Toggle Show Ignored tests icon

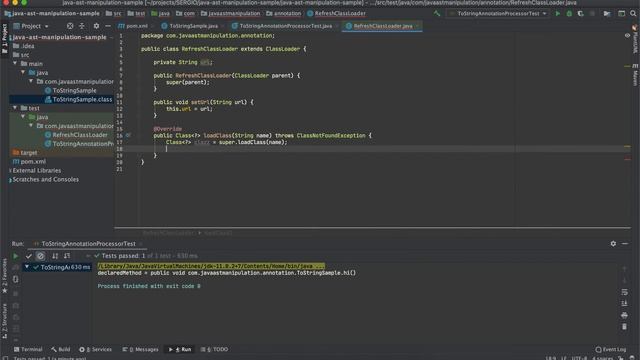coord(40,256)
